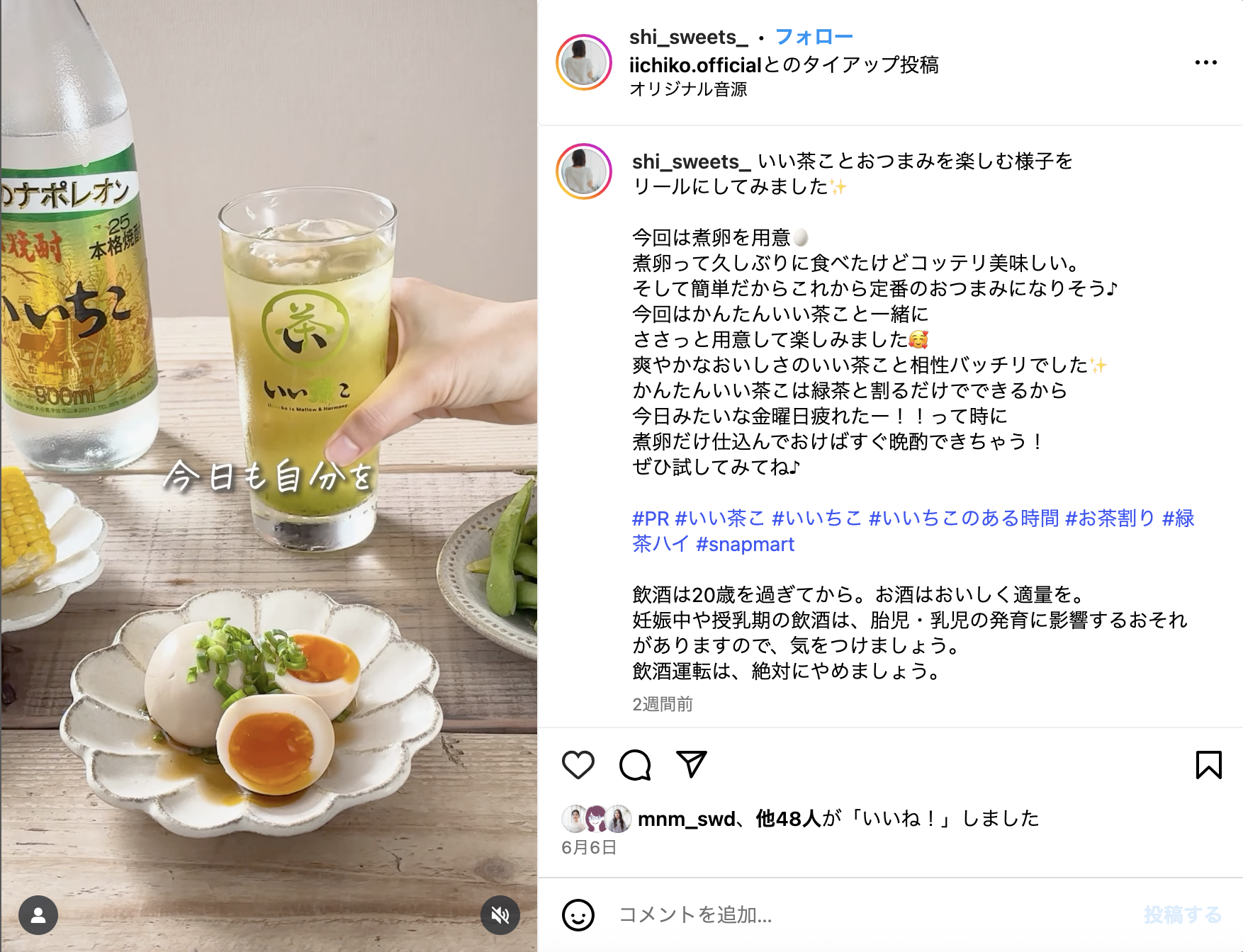Open the three-dot more options menu
This screenshot has height=952, width=1243.
pos(1205,62)
